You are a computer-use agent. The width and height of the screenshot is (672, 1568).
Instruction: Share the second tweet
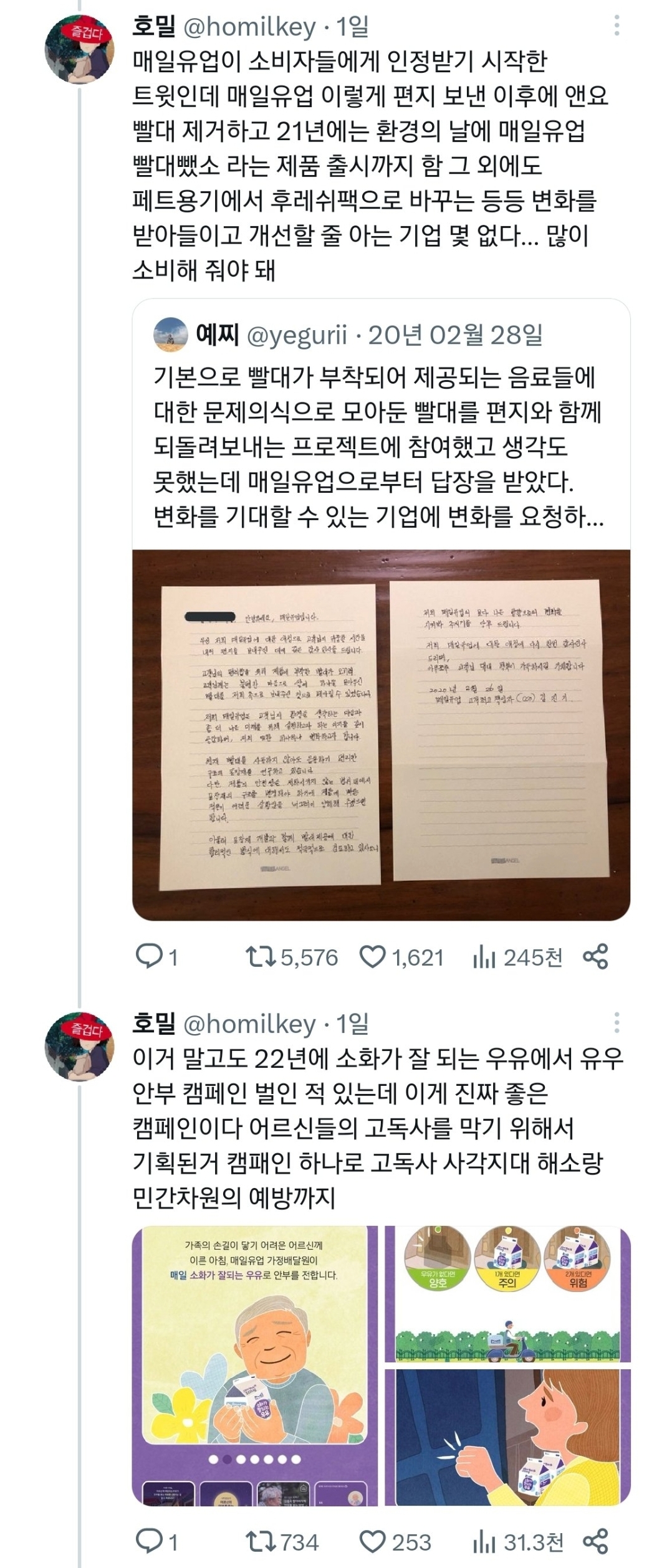point(595,1542)
